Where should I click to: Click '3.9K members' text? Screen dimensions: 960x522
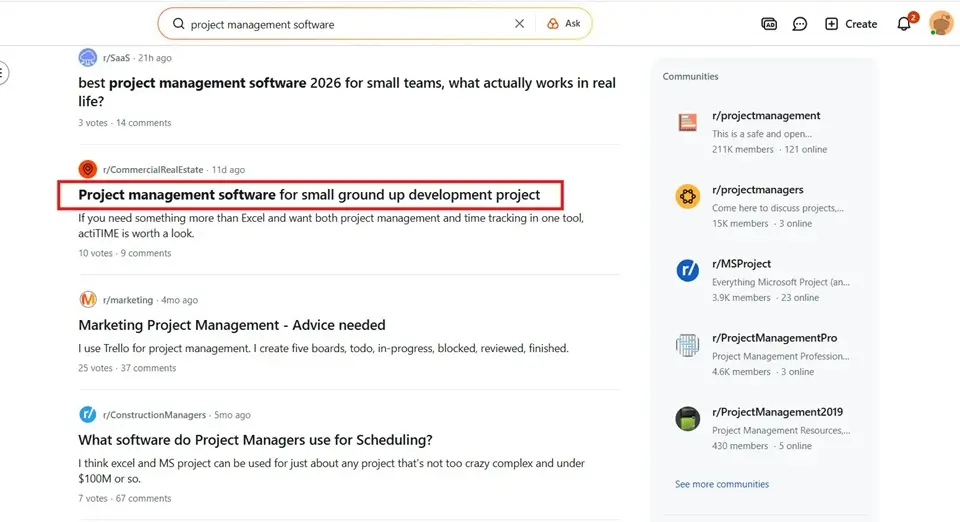tap(741, 297)
